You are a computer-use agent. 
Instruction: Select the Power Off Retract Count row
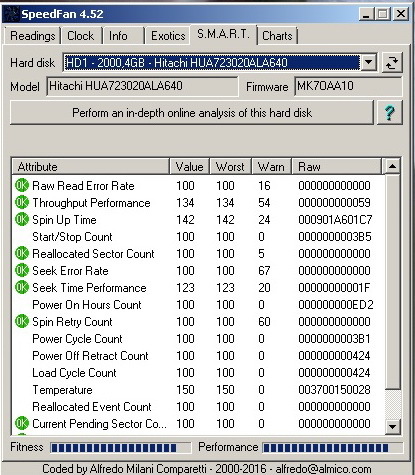[x=198, y=356]
